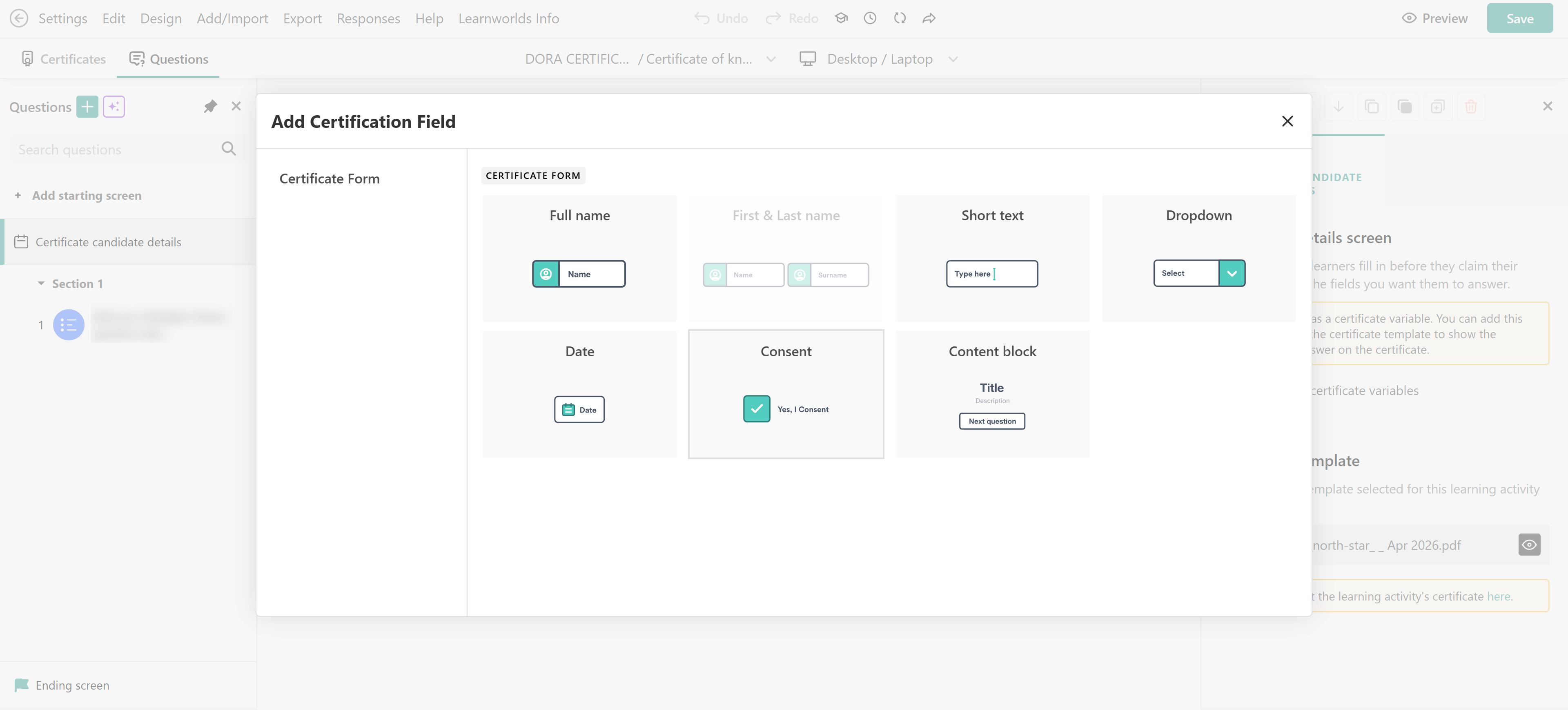1568x710 pixels.
Task: Click the share arrow icon in toolbar
Action: click(x=928, y=18)
